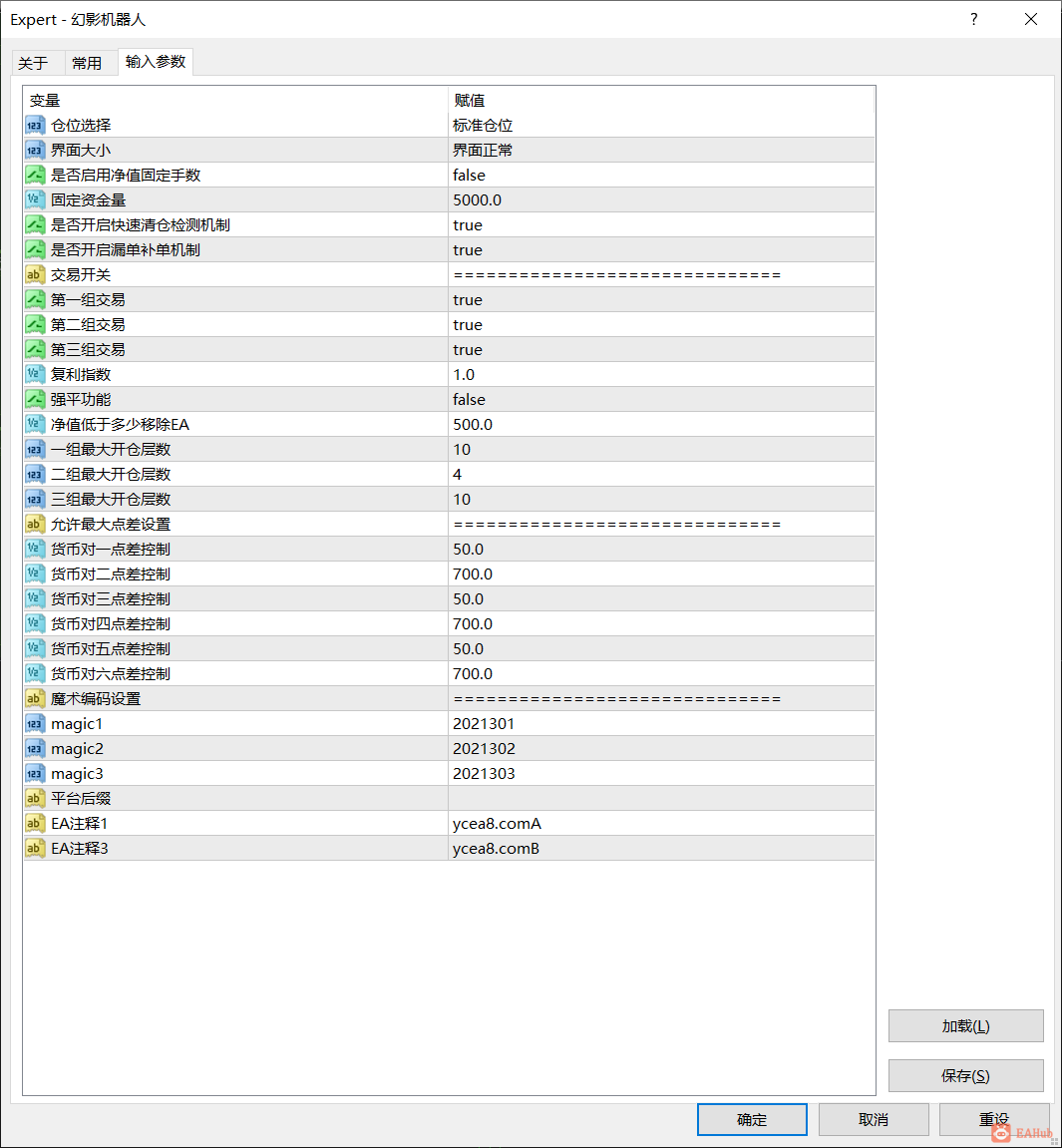Select the 货币对五点差控制 row label
The width and height of the screenshot is (1062, 1148).
pyautogui.click(x=111, y=648)
